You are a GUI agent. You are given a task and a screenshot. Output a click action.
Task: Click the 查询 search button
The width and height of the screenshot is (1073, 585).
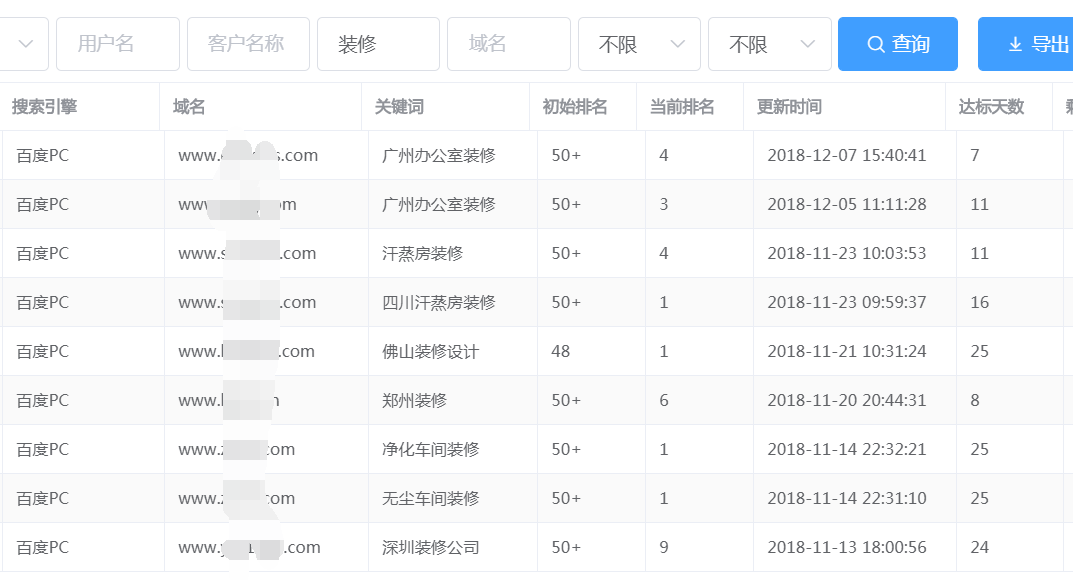(897, 44)
